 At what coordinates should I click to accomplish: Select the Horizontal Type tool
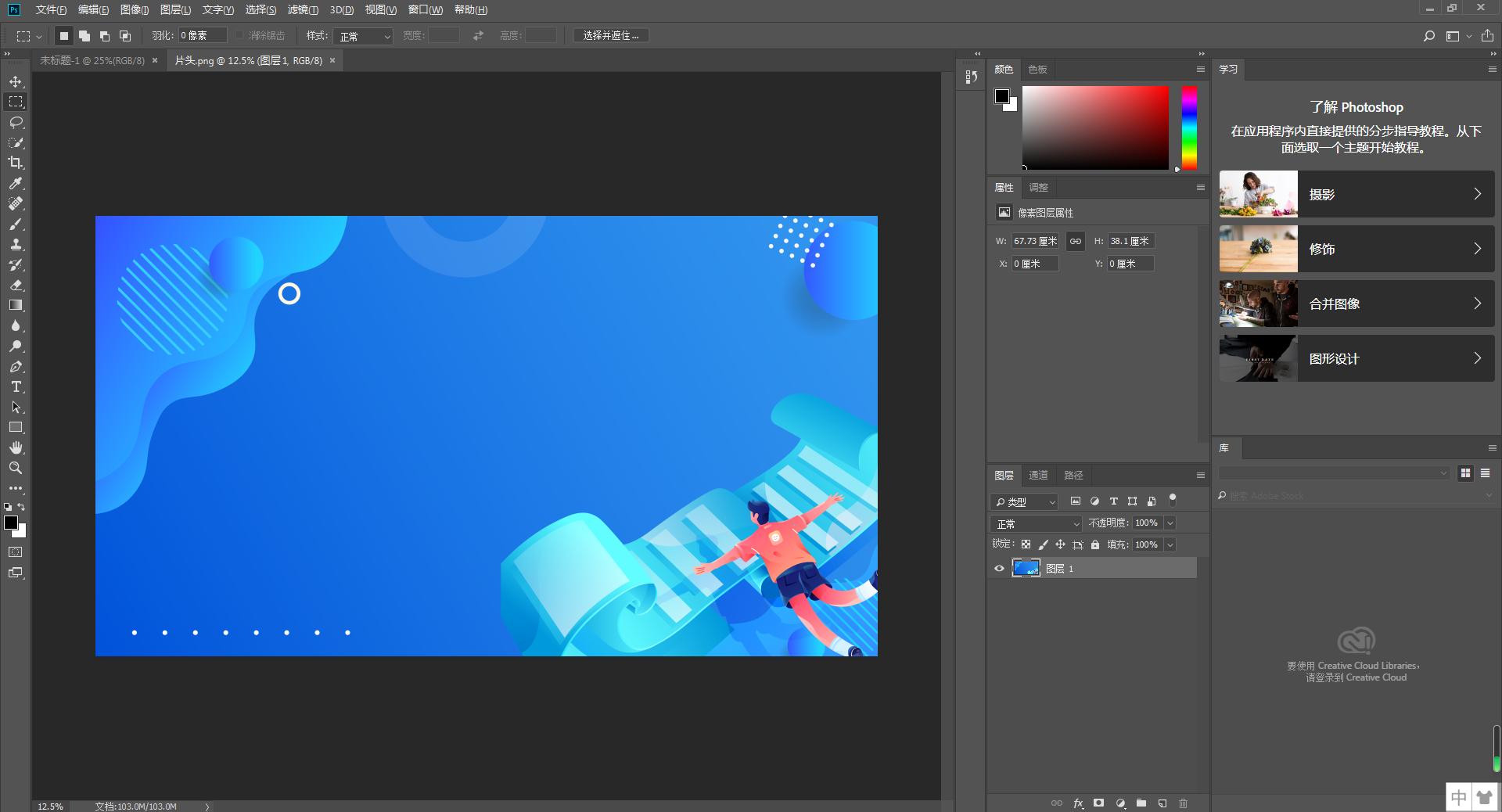(16, 387)
